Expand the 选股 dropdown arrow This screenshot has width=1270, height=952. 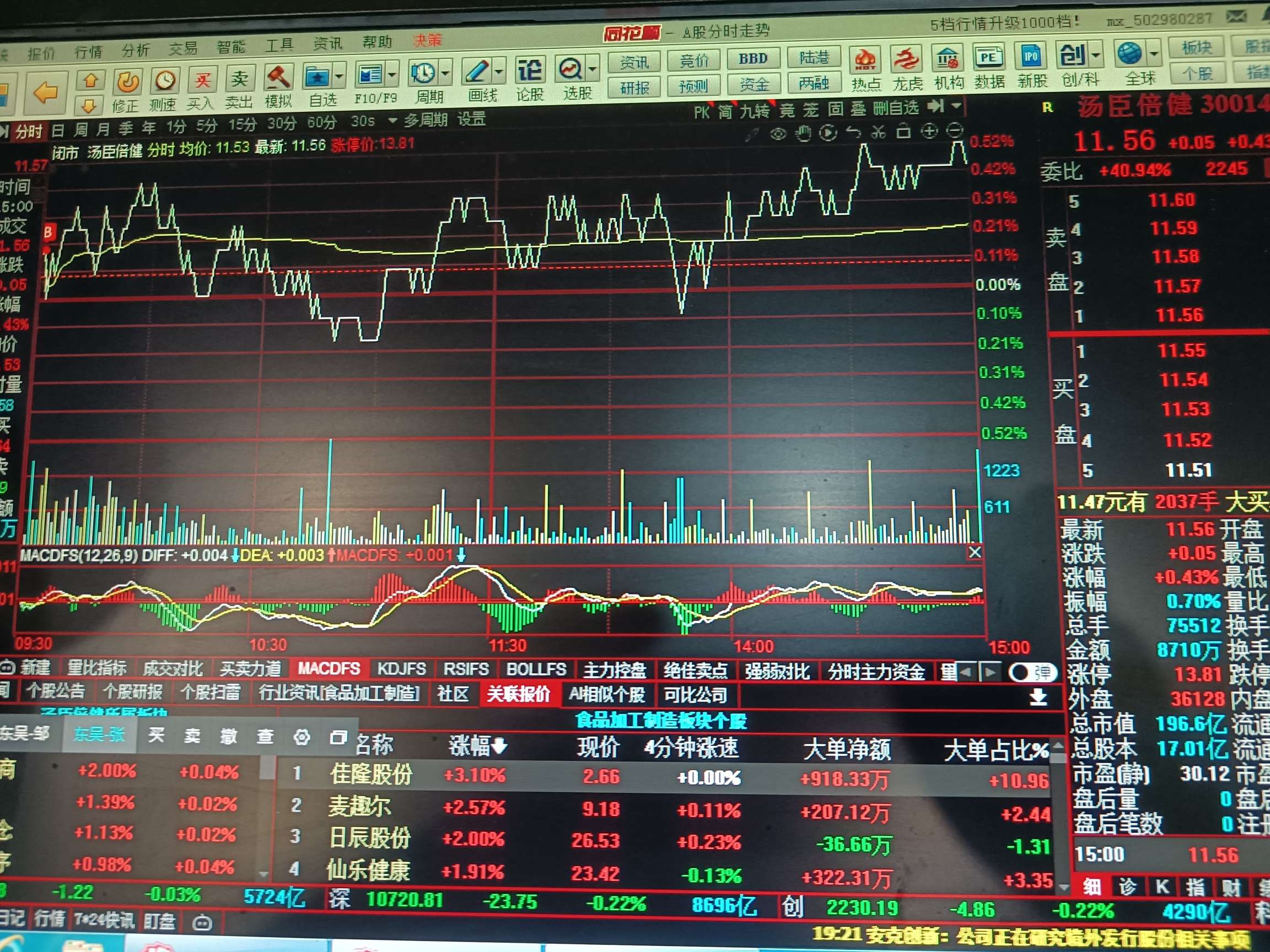pos(593,69)
